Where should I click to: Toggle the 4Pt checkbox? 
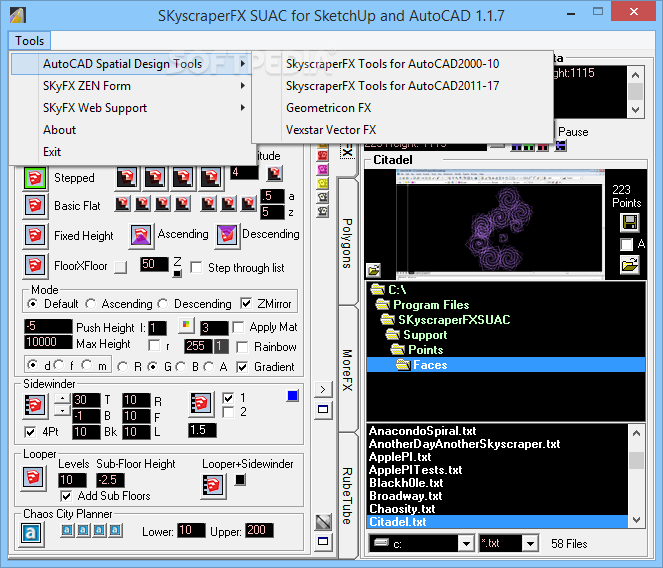pyautogui.click(x=30, y=432)
